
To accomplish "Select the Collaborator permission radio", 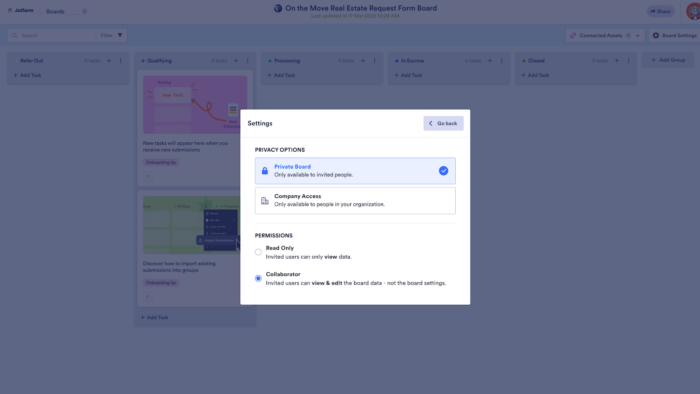I will click(x=258, y=278).
